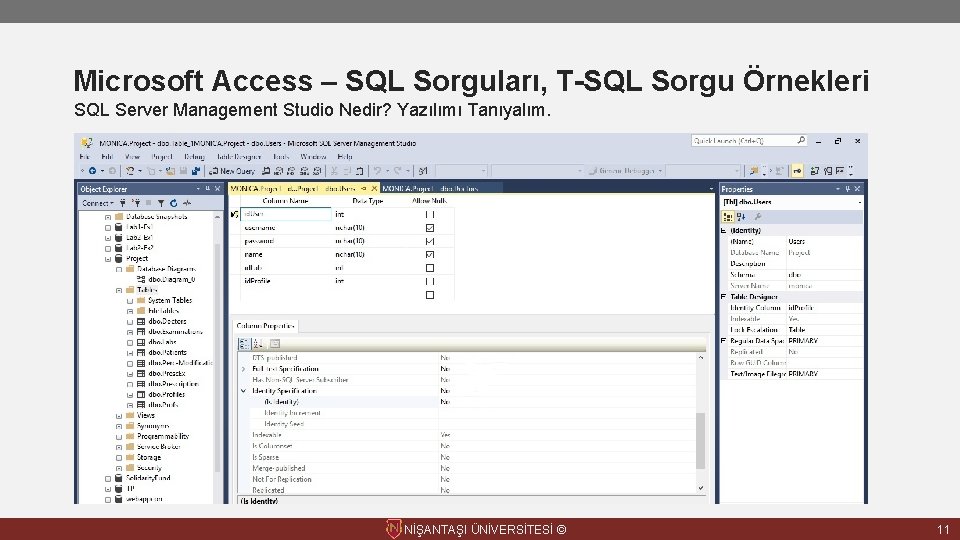Click the Undo toolbar icon

(x=377, y=171)
